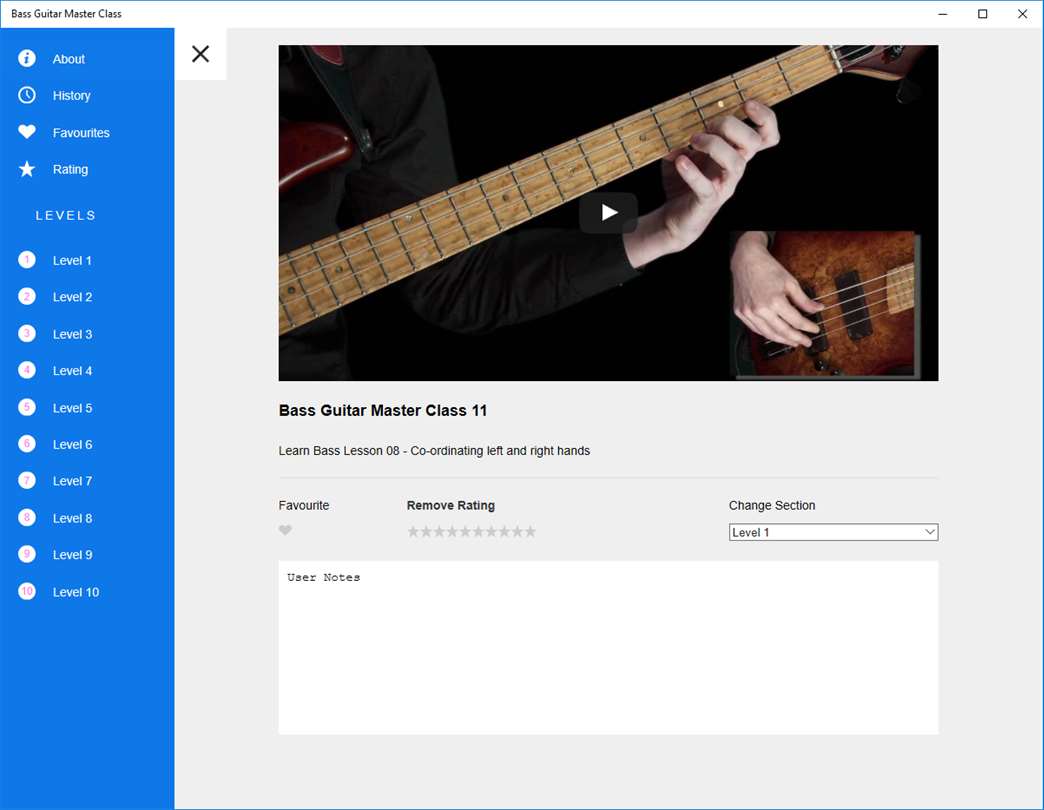This screenshot has height=810, width=1044.
Task: Go to Level 8 label
Action: 72,518
